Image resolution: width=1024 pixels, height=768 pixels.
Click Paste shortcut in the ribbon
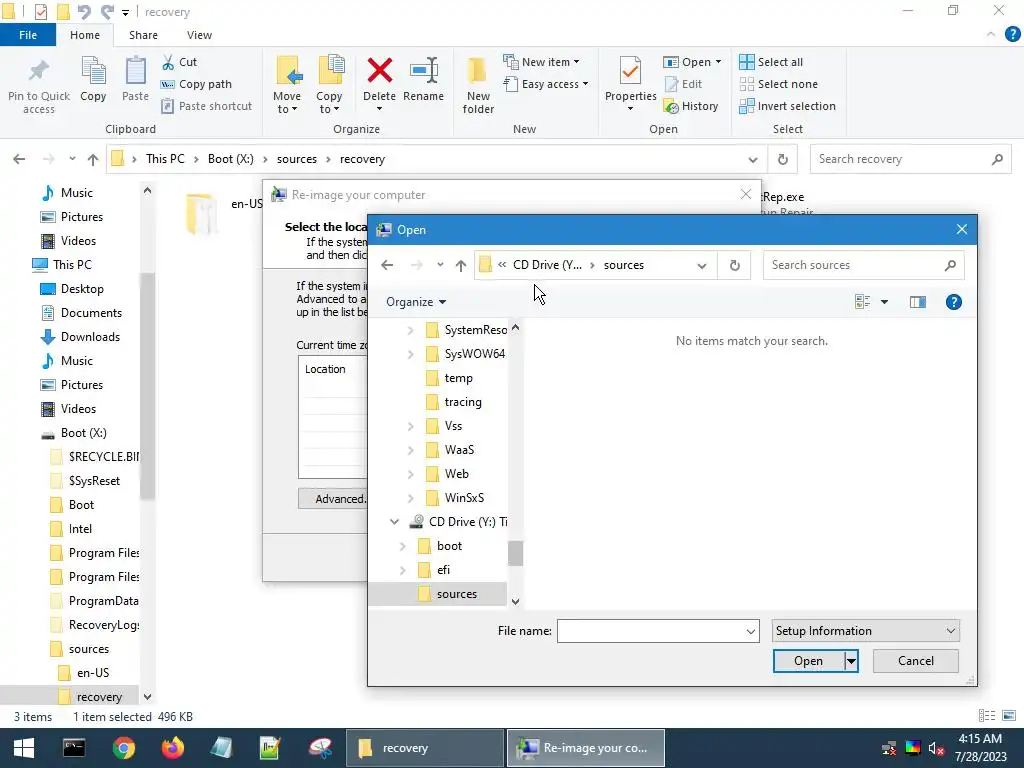(x=206, y=106)
